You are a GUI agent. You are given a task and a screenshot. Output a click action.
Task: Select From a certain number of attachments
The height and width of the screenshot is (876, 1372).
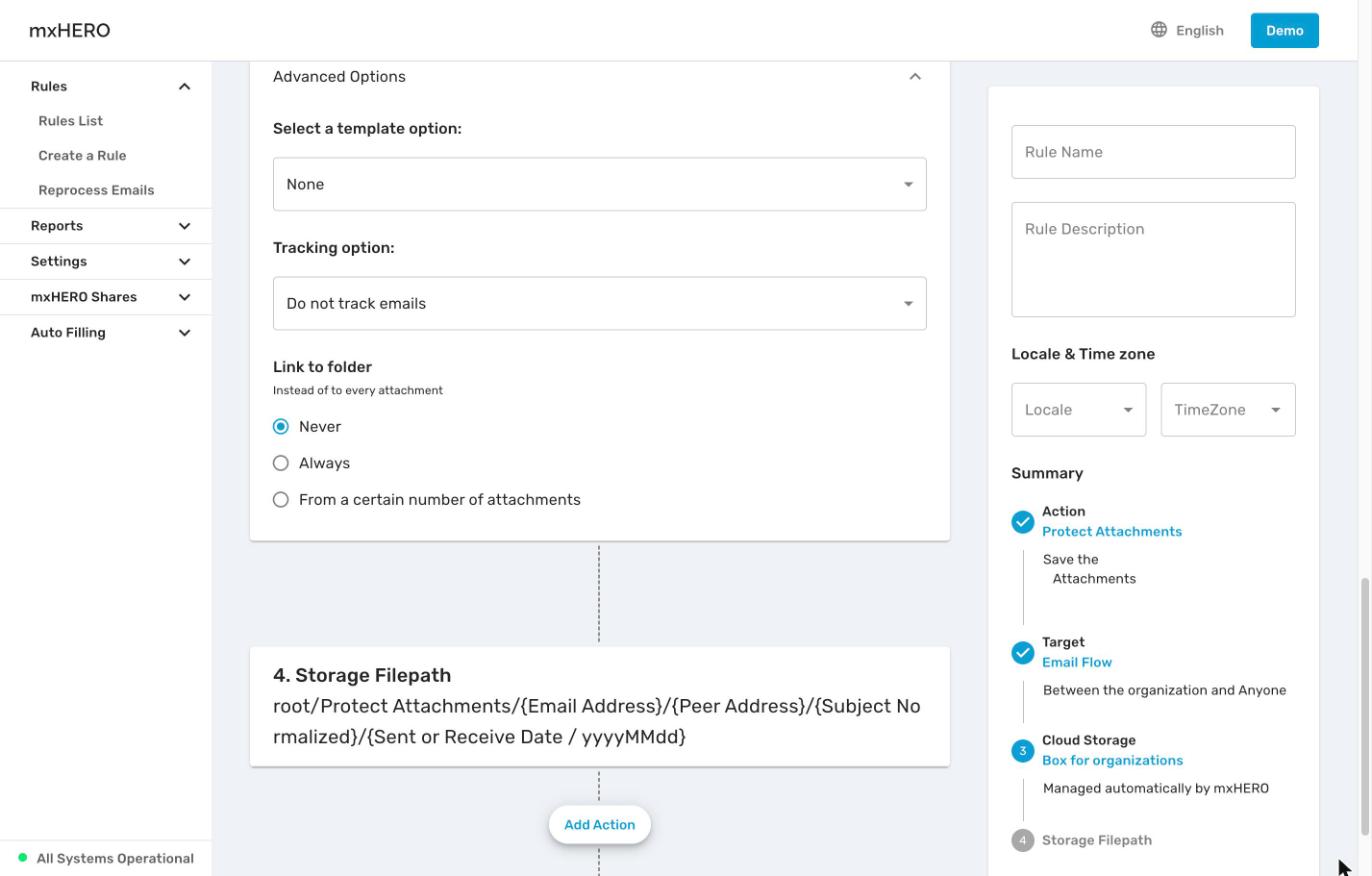[x=281, y=500]
